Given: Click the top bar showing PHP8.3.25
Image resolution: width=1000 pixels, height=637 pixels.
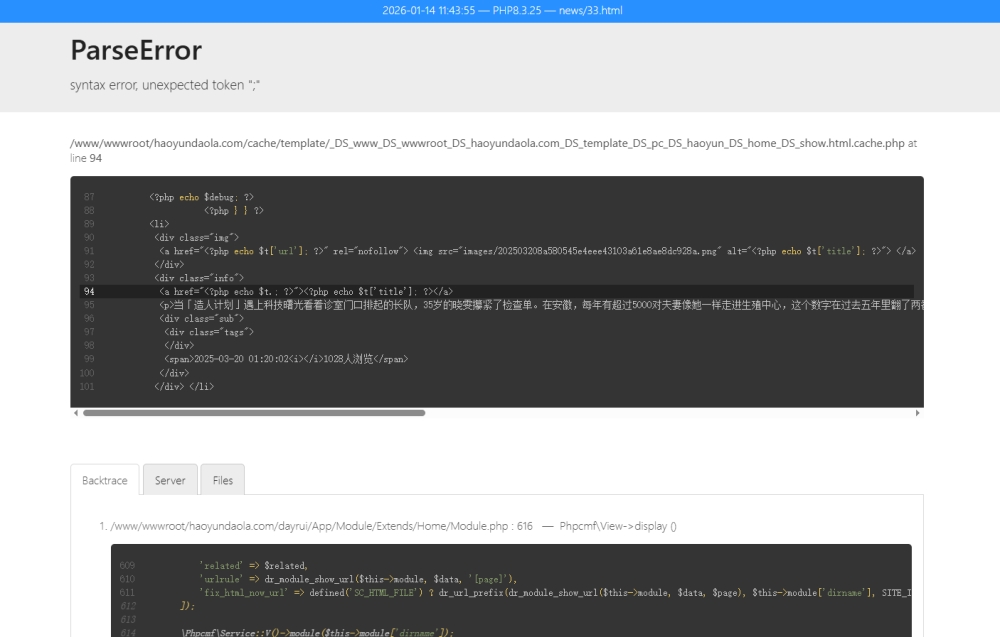Looking at the screenshot, I should pyautogui.click(x=500, y=10).
